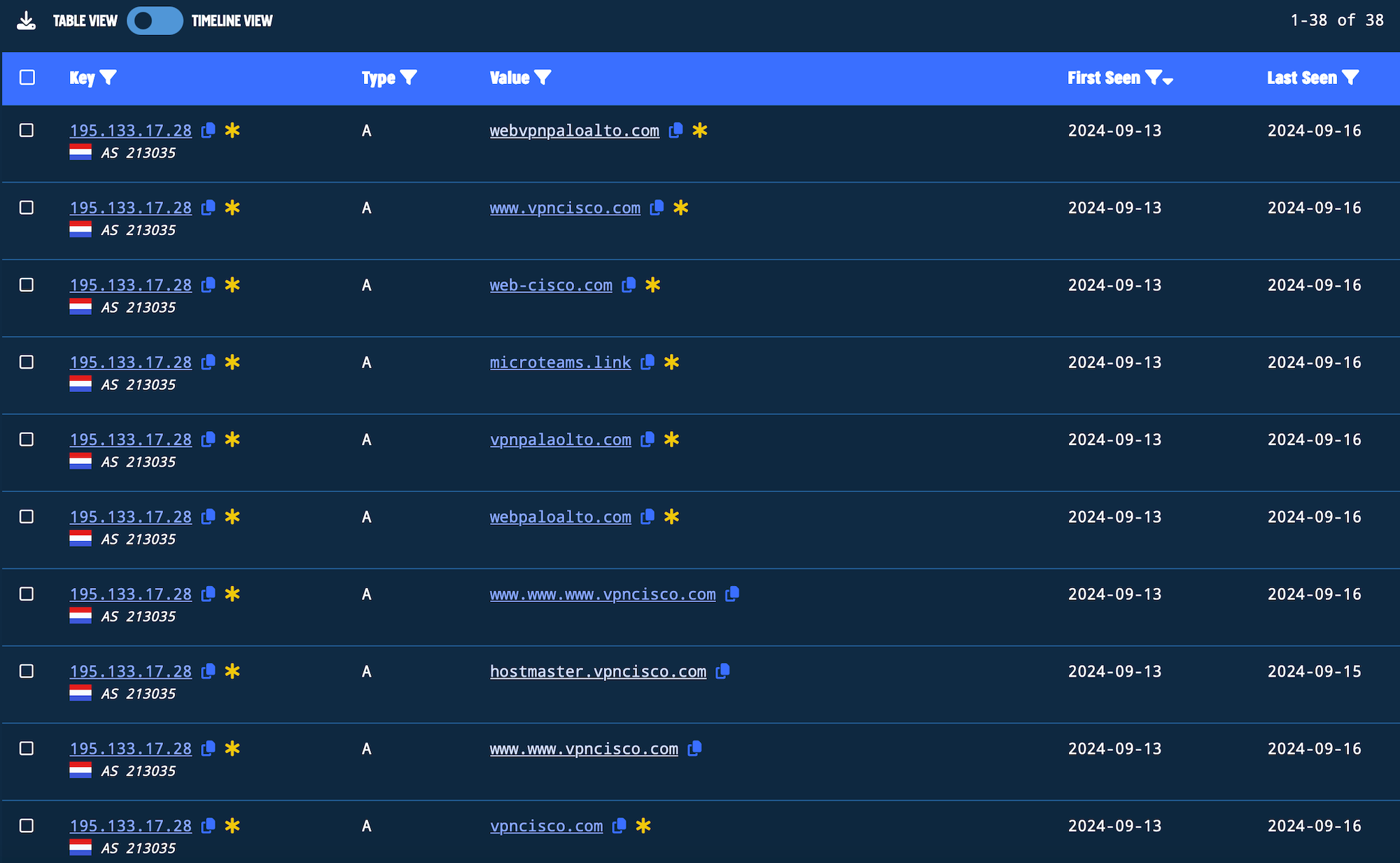Check the www.www.www.vpncisco.com row checkbox
Image resolution: width=1400 pixels, height=863 pixels.
point(27,594)
